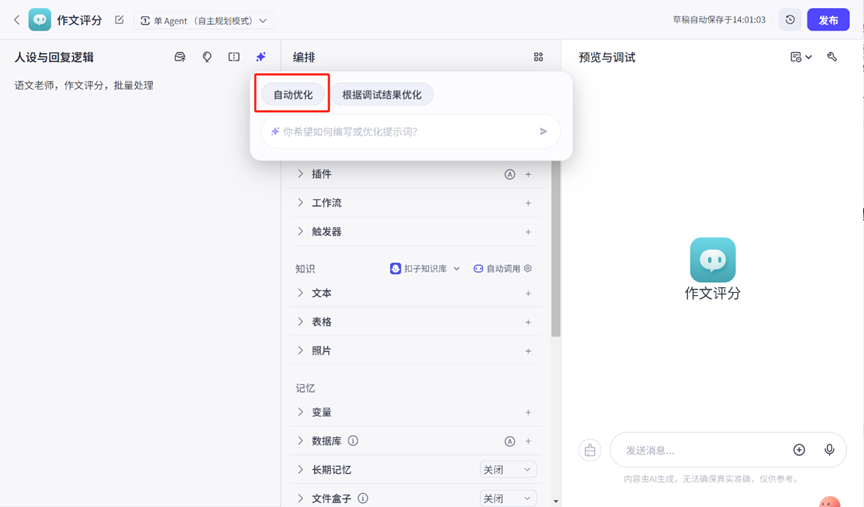
Task: Click the sparkle optimize prompt icon
Action: click(261, 57)
